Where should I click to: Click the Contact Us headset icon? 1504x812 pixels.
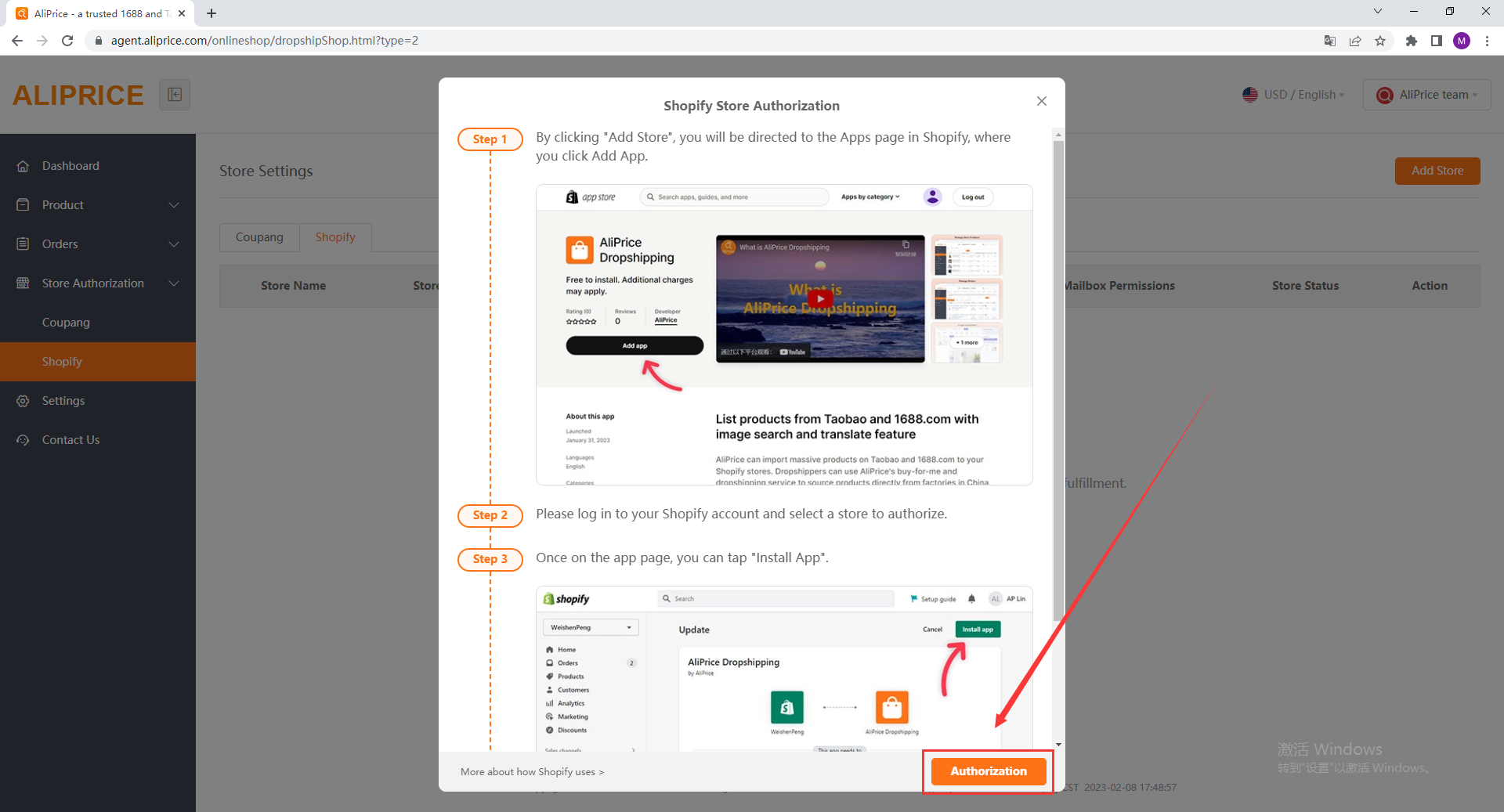tap(23, 440)
